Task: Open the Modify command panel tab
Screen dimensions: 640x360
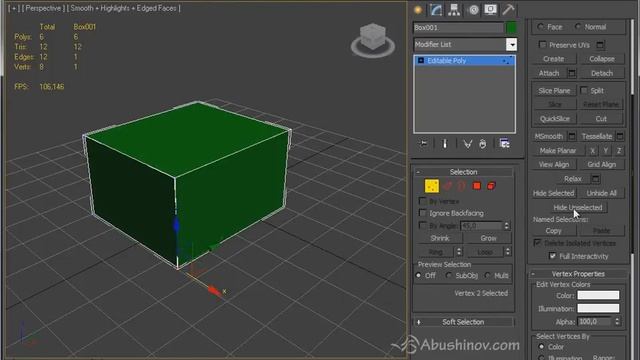Action: 436,9
